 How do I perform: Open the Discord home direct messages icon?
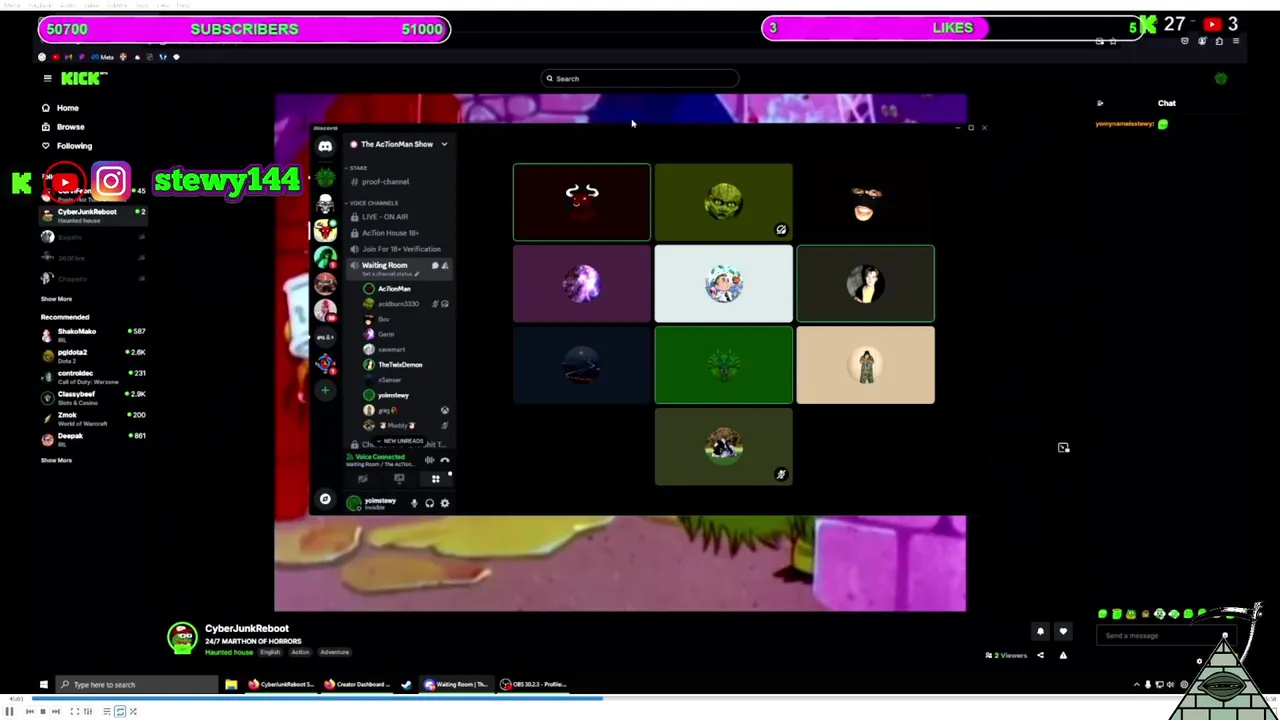(325, 147)
